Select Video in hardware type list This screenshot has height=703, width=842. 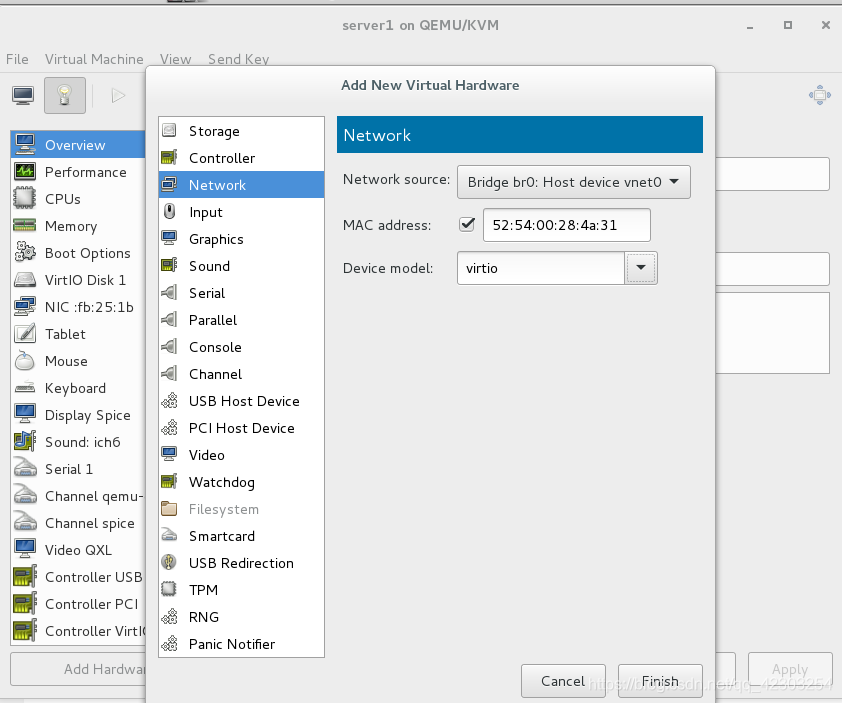[241, 455]
